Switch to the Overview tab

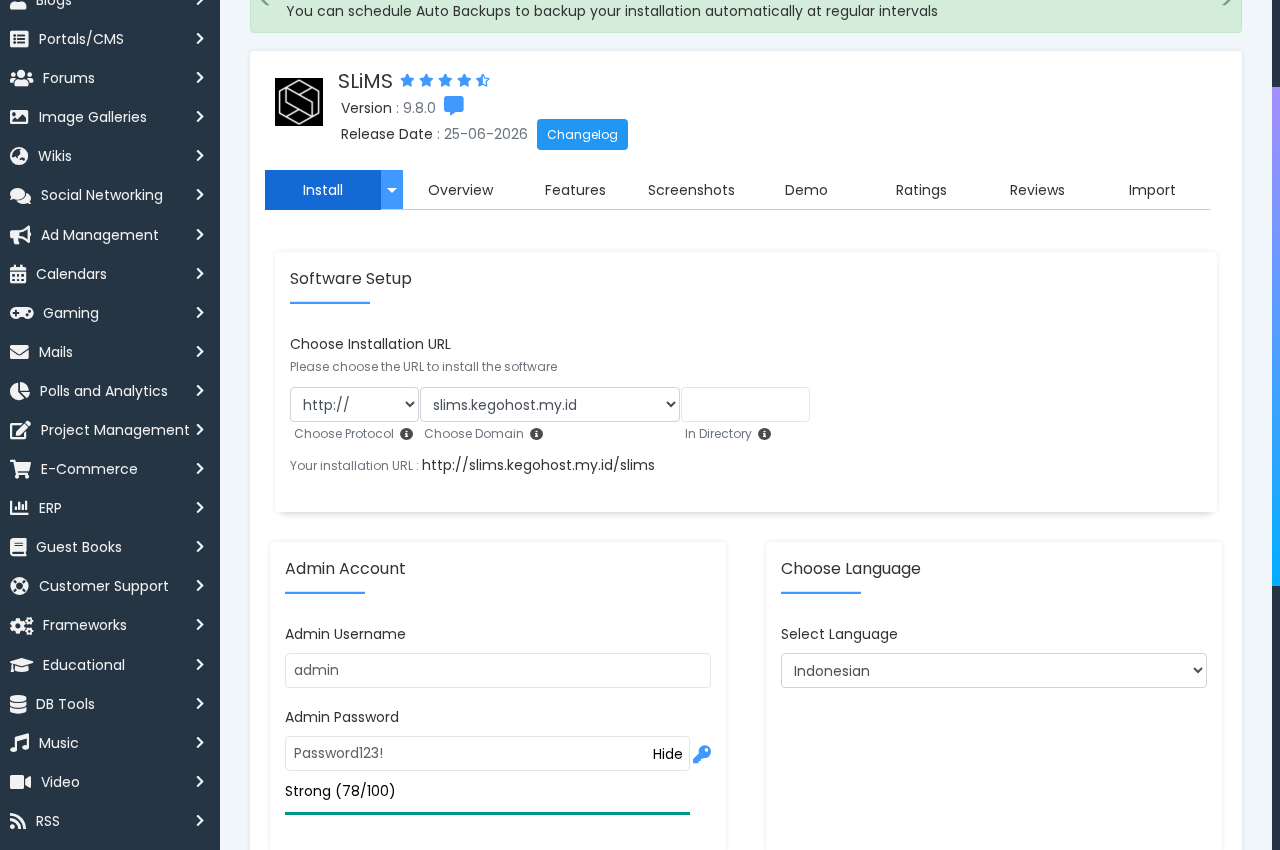[x=461, y=190]
